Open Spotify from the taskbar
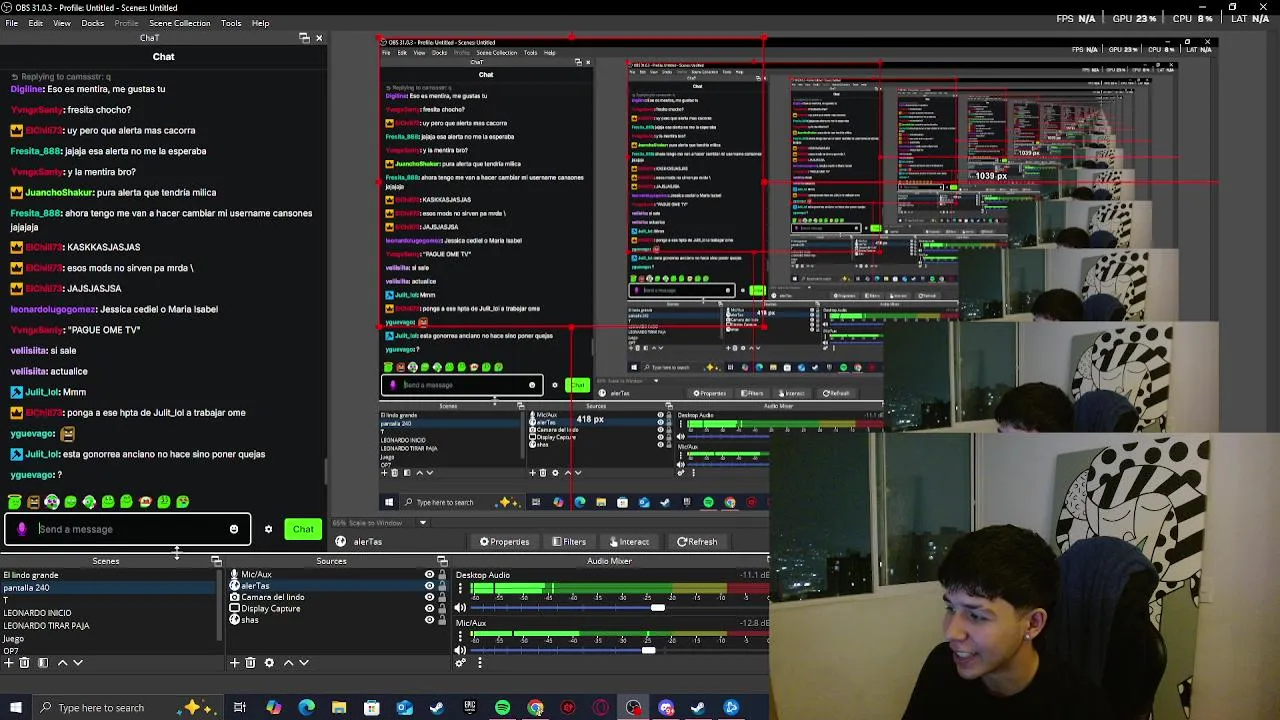The image size is (1280, 720). 502,708
